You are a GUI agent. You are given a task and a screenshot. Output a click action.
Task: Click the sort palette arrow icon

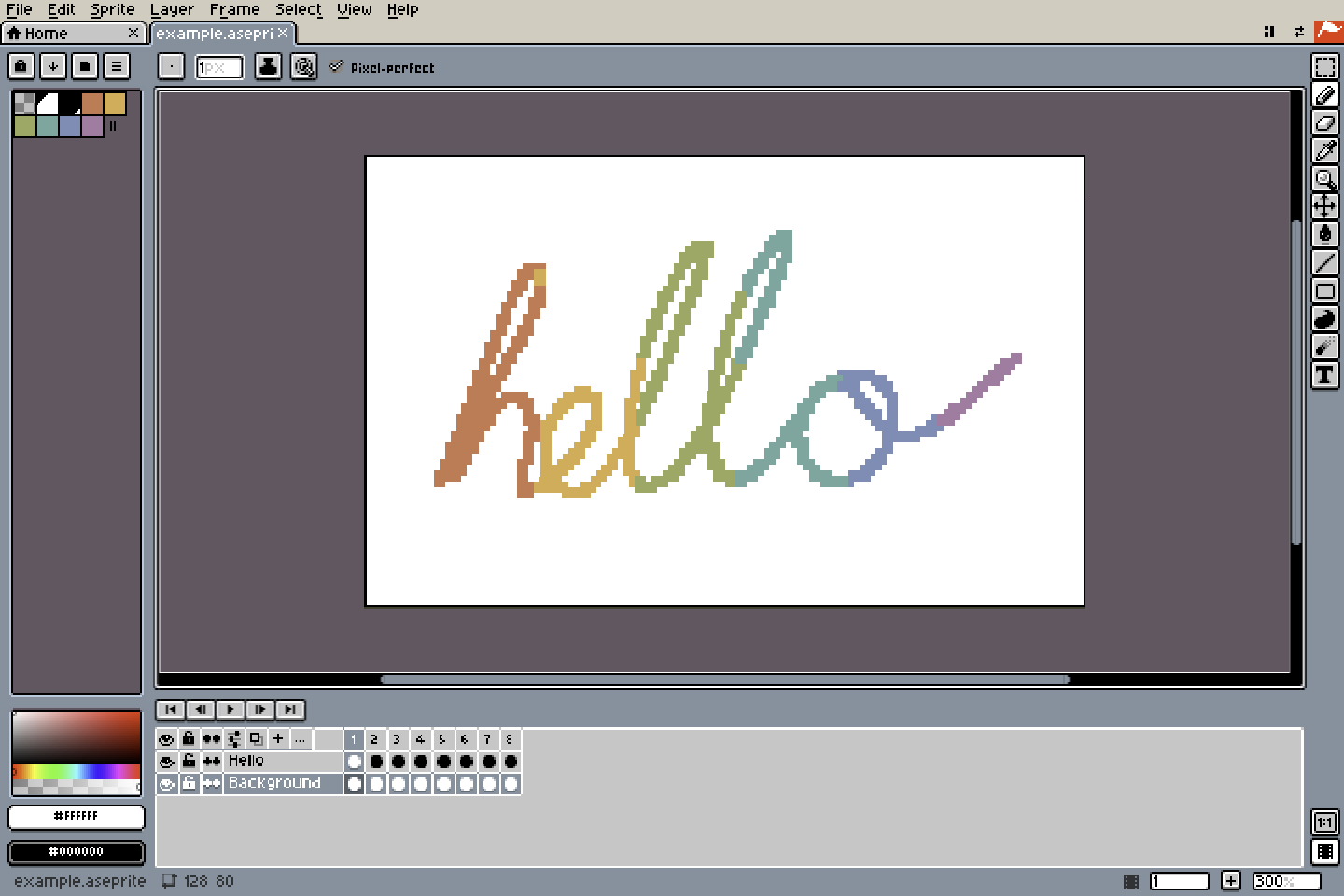pyautogui.click(x=52, y=66)
